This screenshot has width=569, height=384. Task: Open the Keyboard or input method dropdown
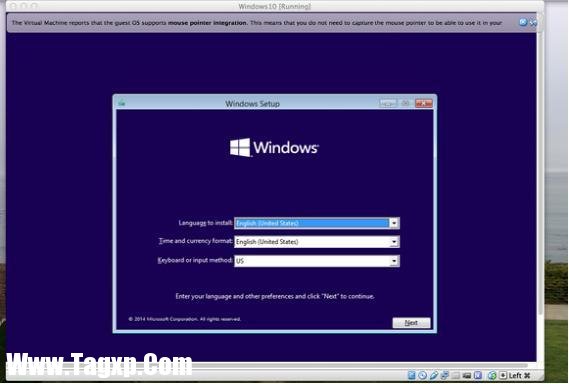[394, 261]
